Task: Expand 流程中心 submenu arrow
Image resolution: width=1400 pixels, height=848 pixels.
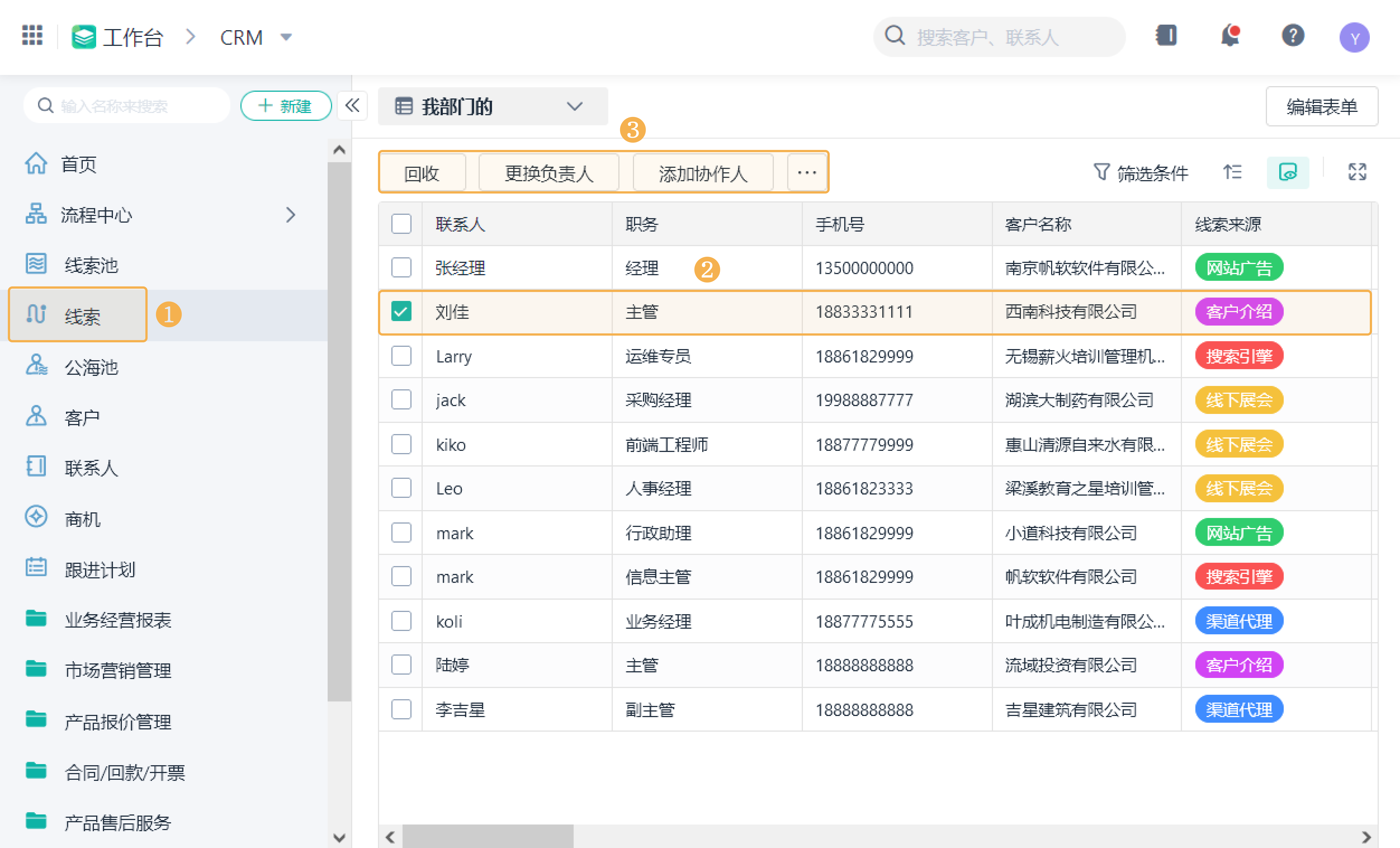Action: pos(291,215)
